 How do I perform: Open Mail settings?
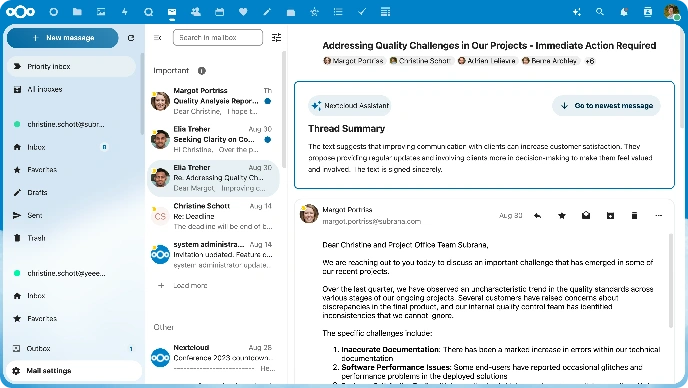[74, 371]
